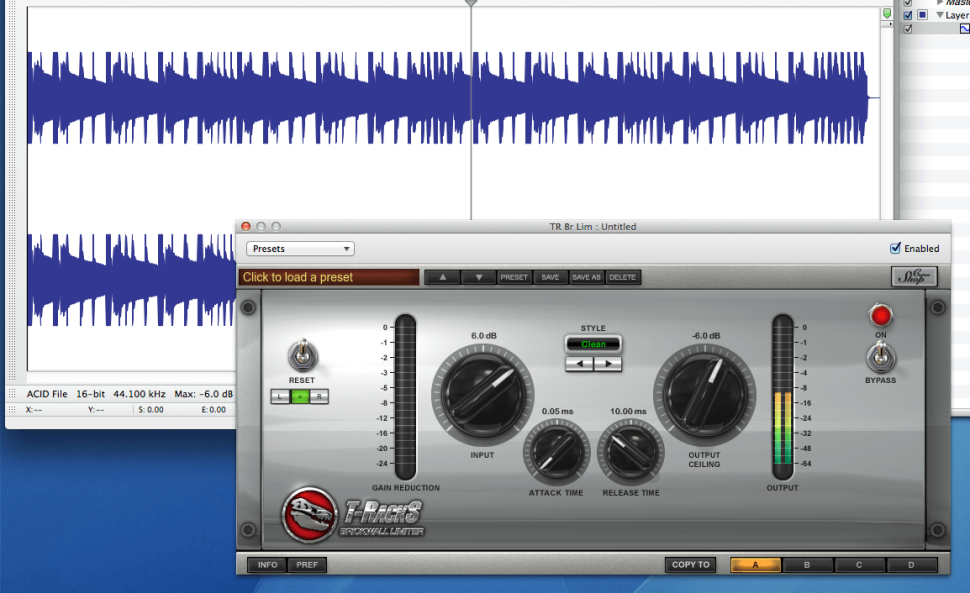The height and width of the screenshot is (593, 970).
Task: Uncheck the Enabled checkbox in the plugin window
Action: coord(895,248)
